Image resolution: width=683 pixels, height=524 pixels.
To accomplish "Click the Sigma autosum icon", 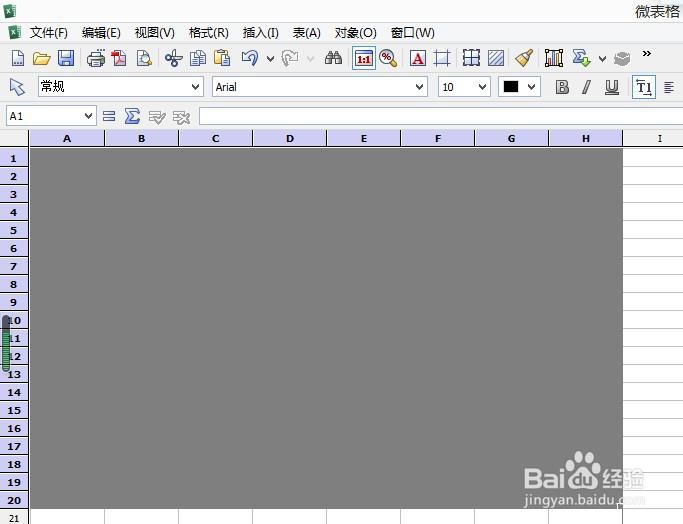I will tap(132, 116).
